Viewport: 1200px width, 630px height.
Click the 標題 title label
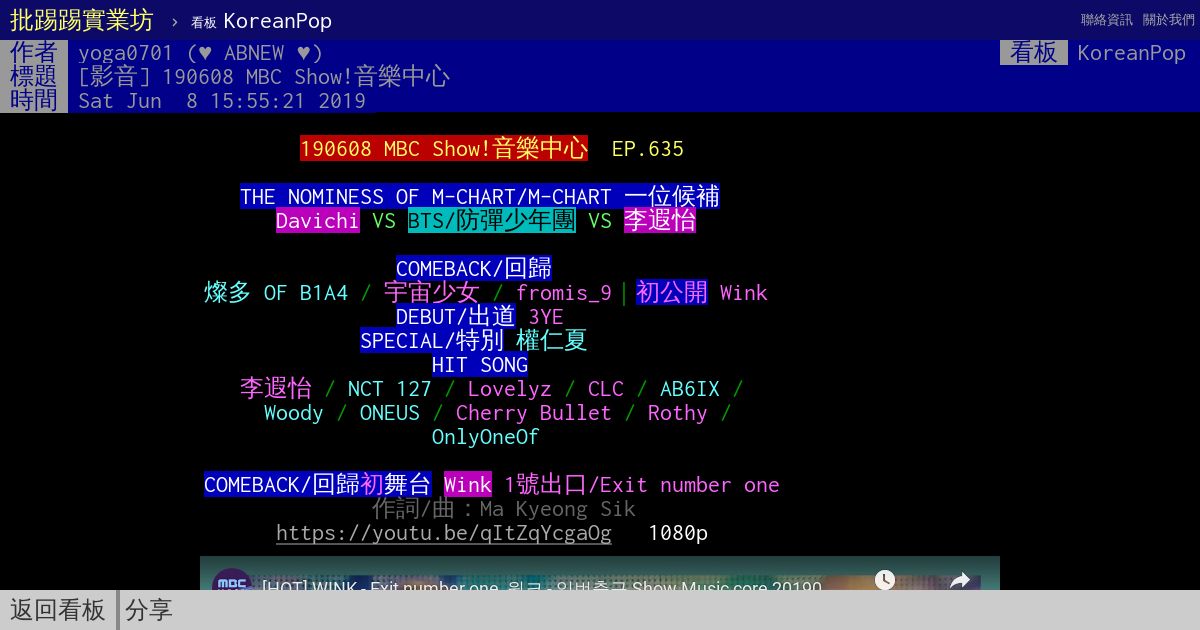34,77
